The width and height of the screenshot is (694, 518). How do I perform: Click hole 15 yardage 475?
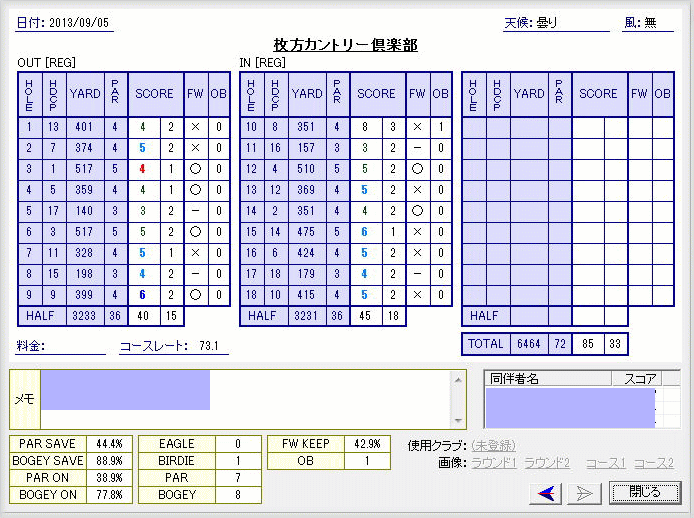[306, 232]
